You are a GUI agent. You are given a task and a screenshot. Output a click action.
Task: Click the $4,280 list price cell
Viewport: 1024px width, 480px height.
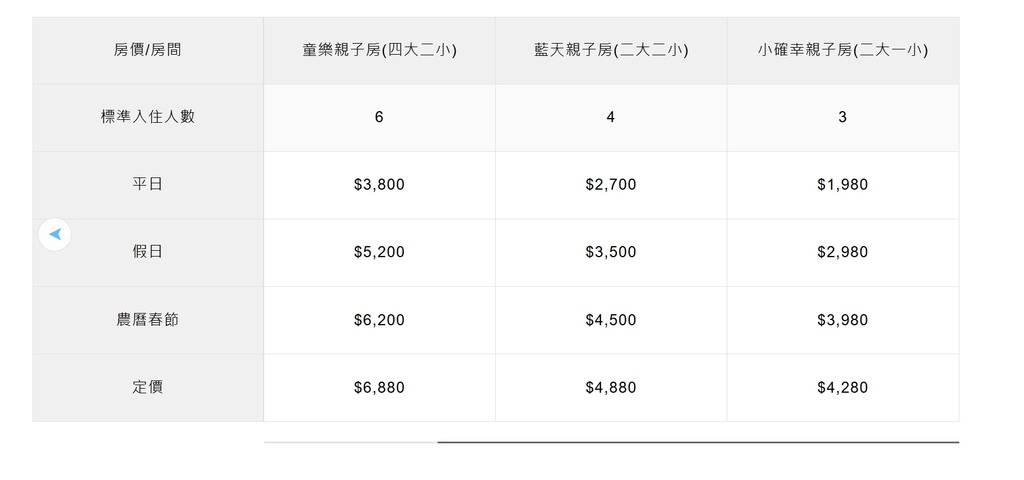tap(843, 387)
